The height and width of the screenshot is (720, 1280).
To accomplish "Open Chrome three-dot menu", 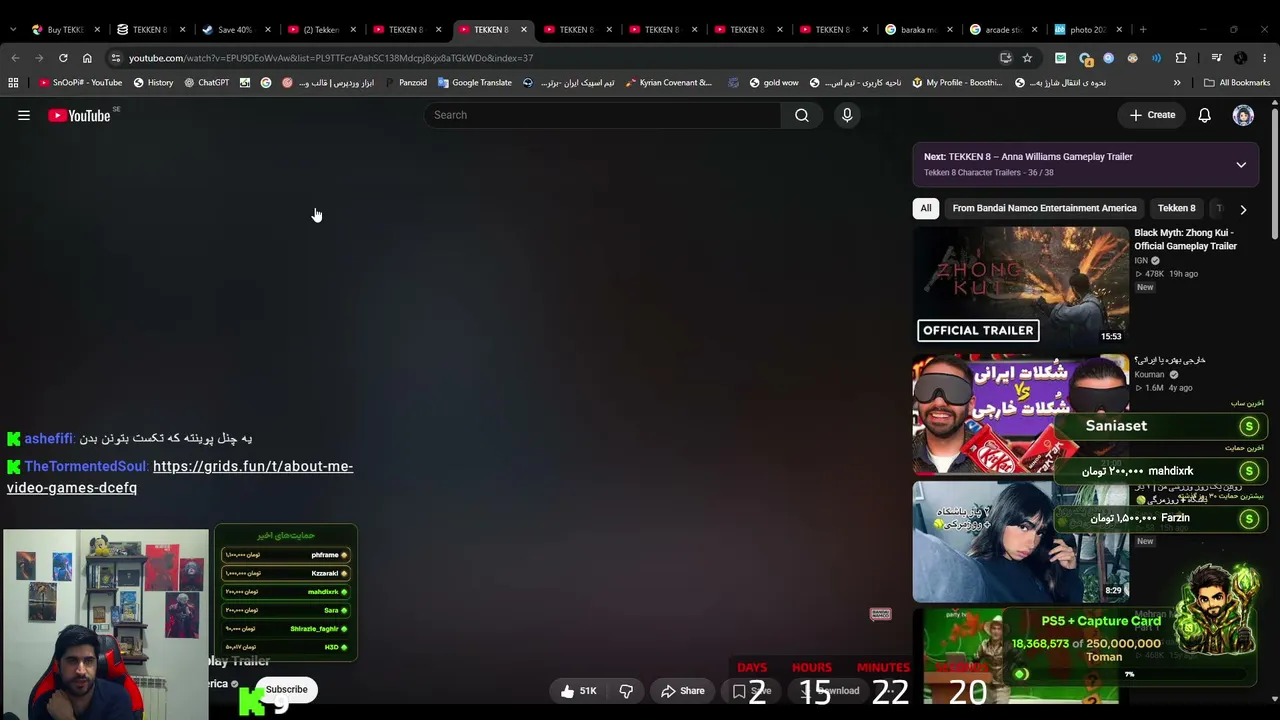I will coord(1265,58).
